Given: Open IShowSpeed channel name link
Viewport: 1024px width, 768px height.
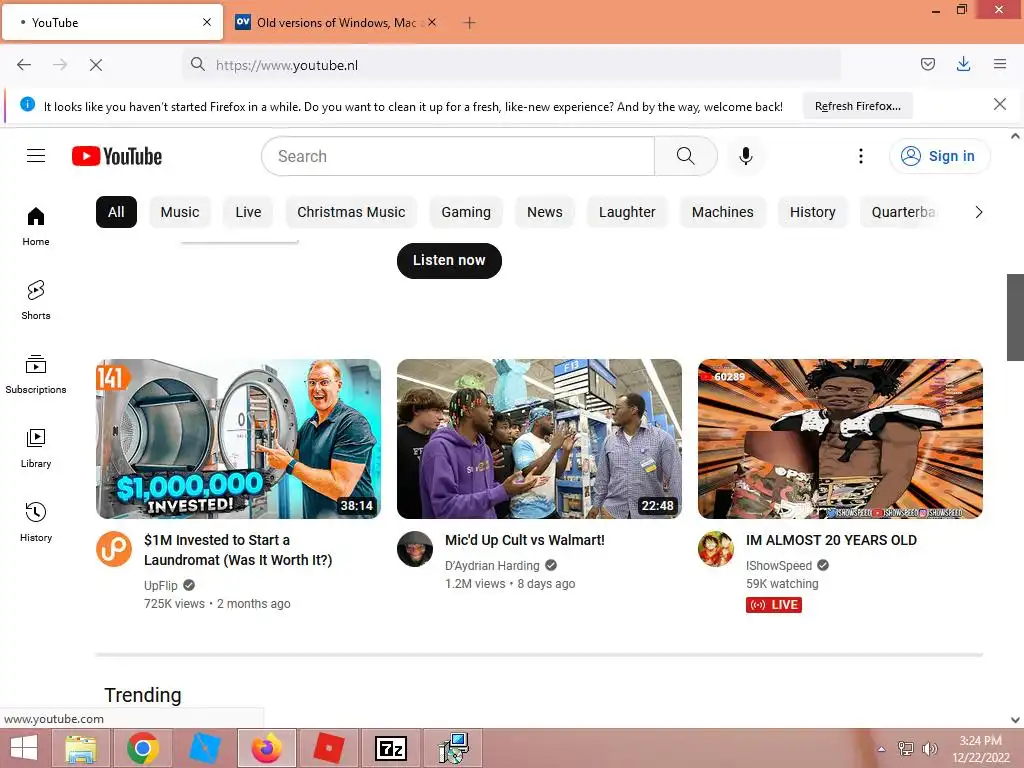Looking at the screenshot, I should (778, 566).
